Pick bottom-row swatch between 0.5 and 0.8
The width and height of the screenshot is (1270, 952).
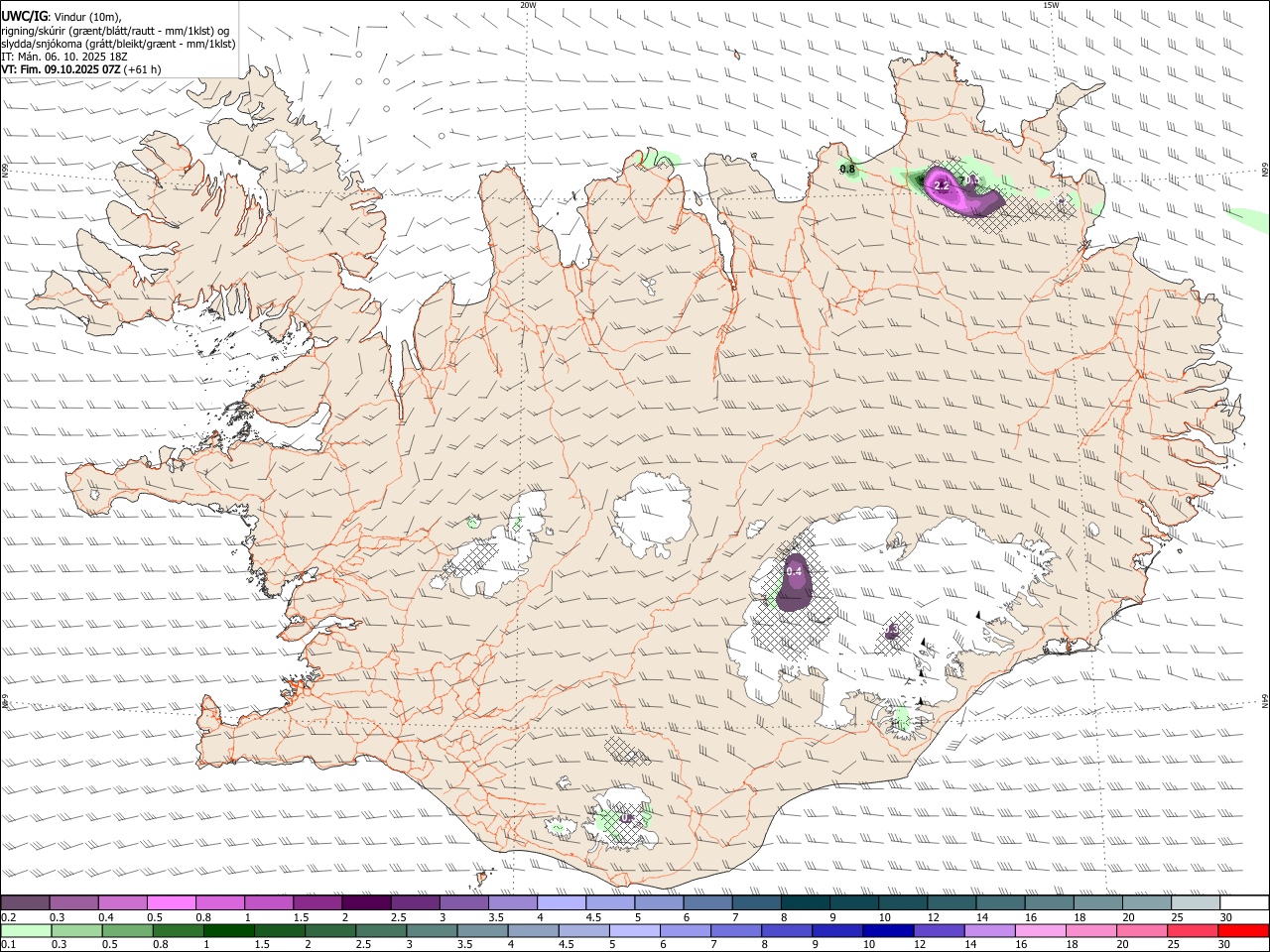pos(129,930)
